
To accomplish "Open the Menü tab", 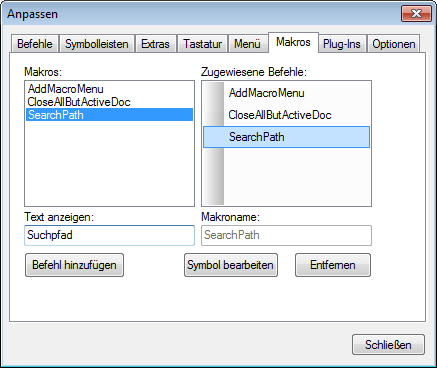I will click(247, 44).
